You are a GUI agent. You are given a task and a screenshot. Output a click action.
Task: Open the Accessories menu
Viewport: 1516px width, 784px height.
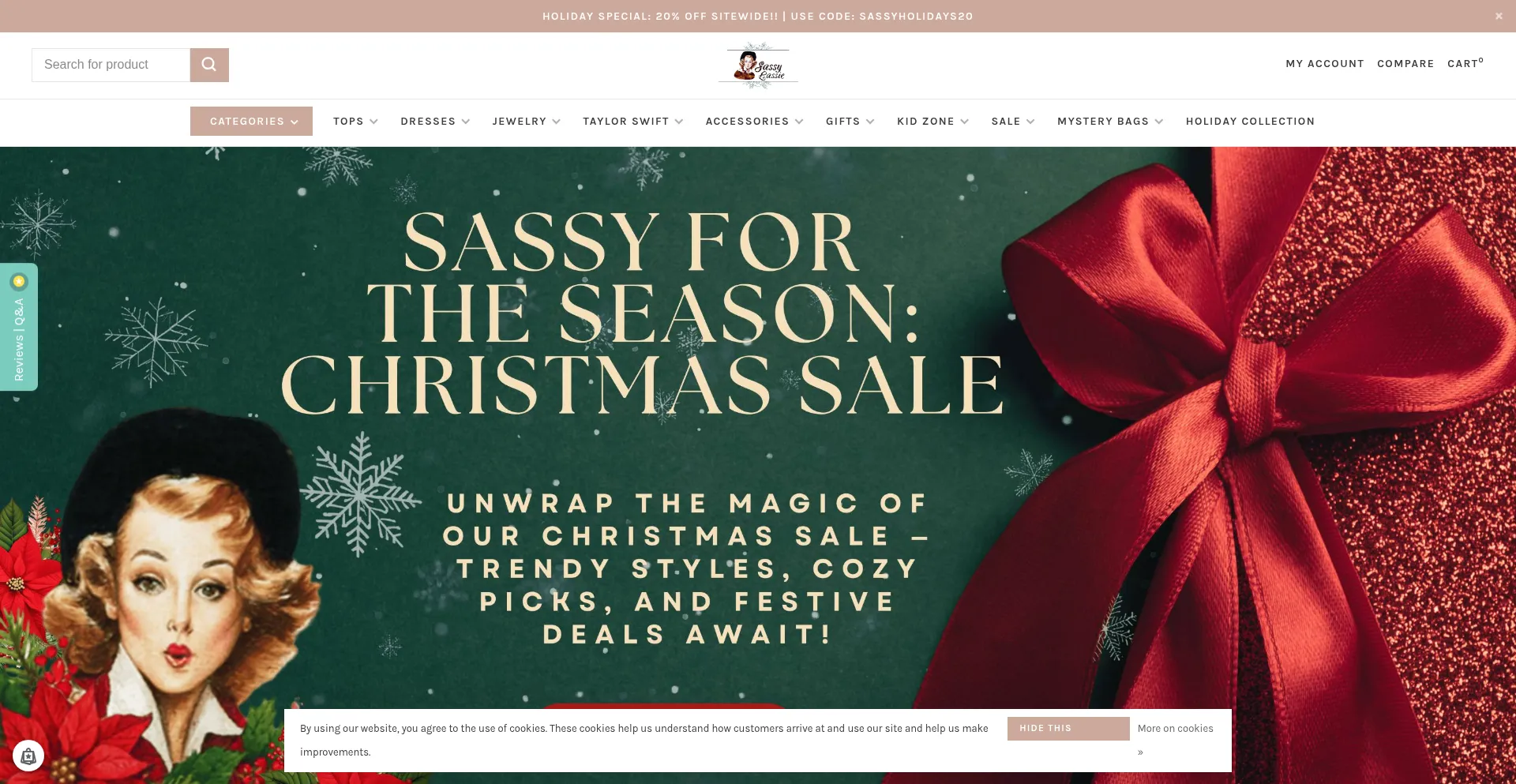(754, 122)
